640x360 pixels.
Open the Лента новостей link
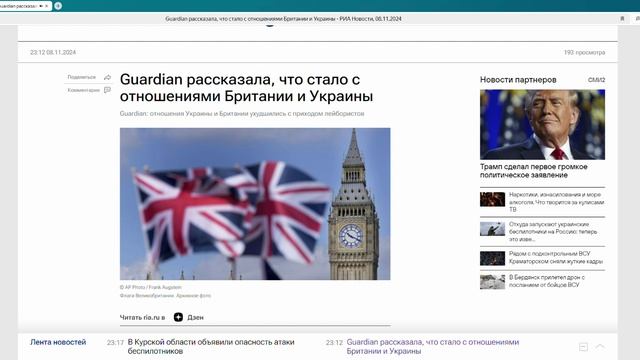tap(58, 342)
